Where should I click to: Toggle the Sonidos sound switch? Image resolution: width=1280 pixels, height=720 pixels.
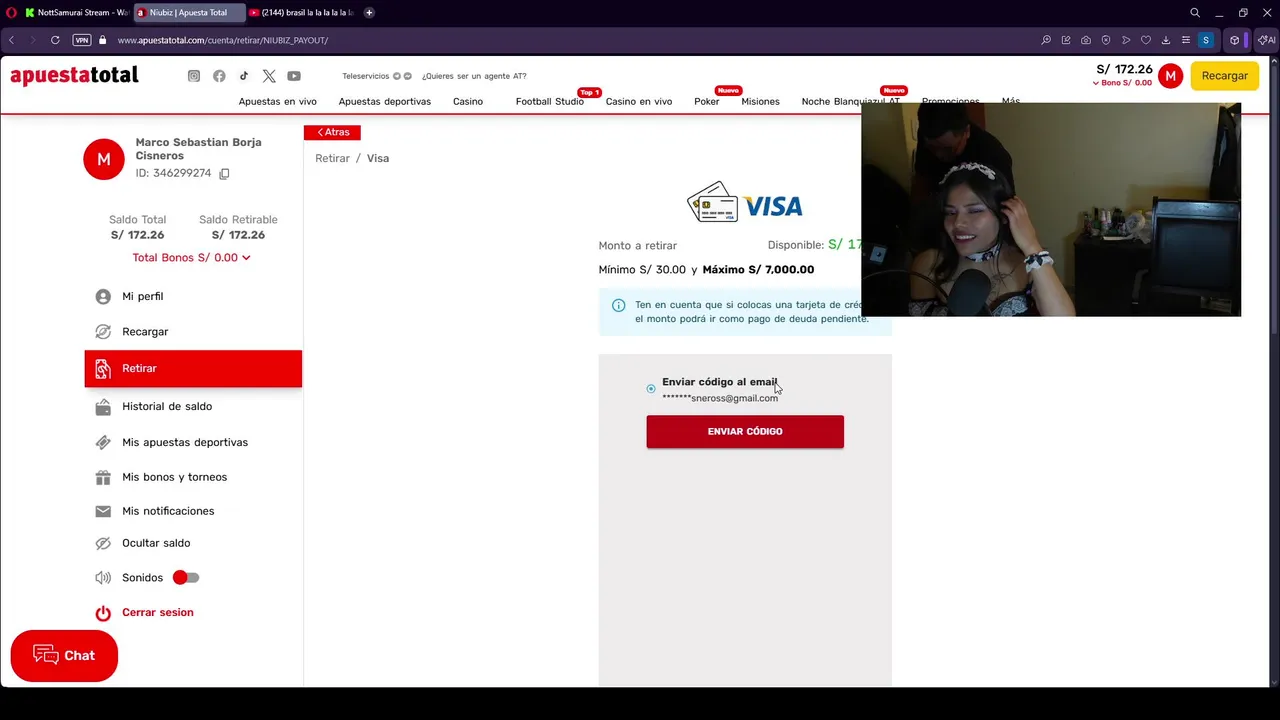(186, 578)
